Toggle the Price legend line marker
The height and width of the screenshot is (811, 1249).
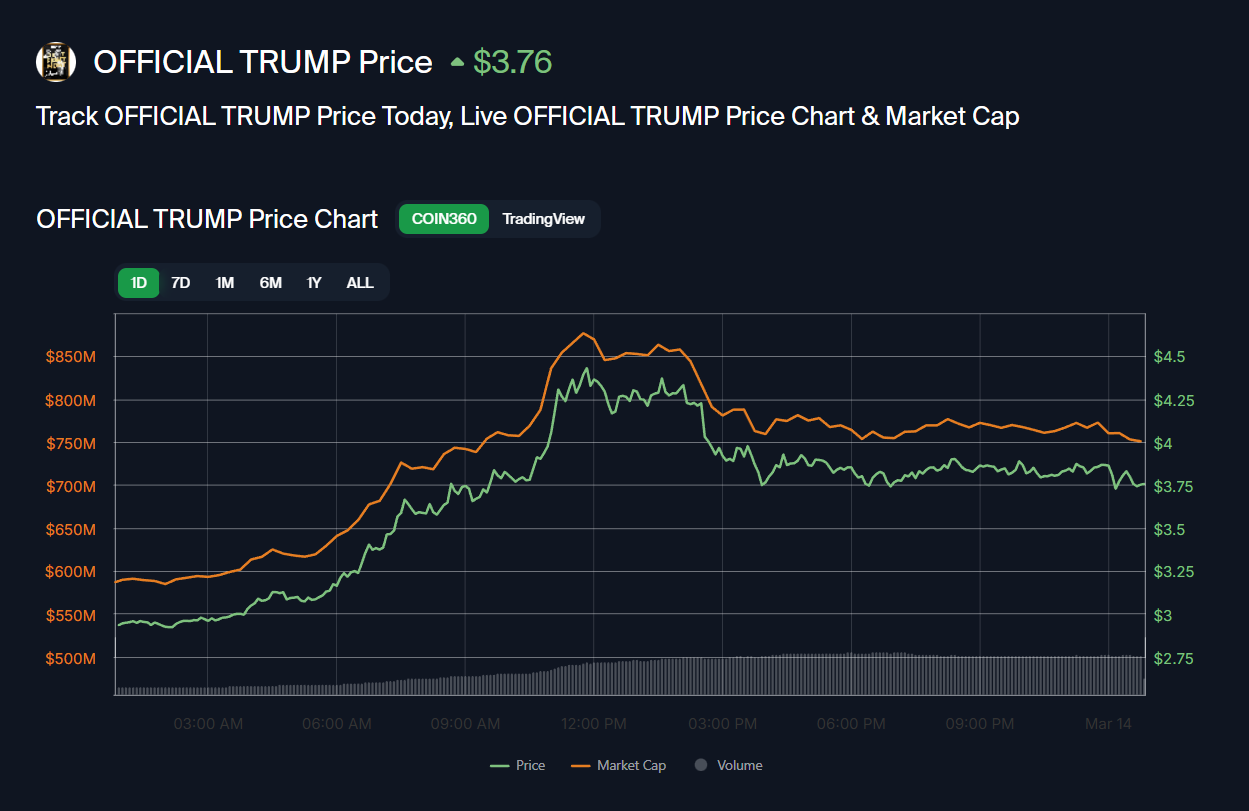pos(501,766)
